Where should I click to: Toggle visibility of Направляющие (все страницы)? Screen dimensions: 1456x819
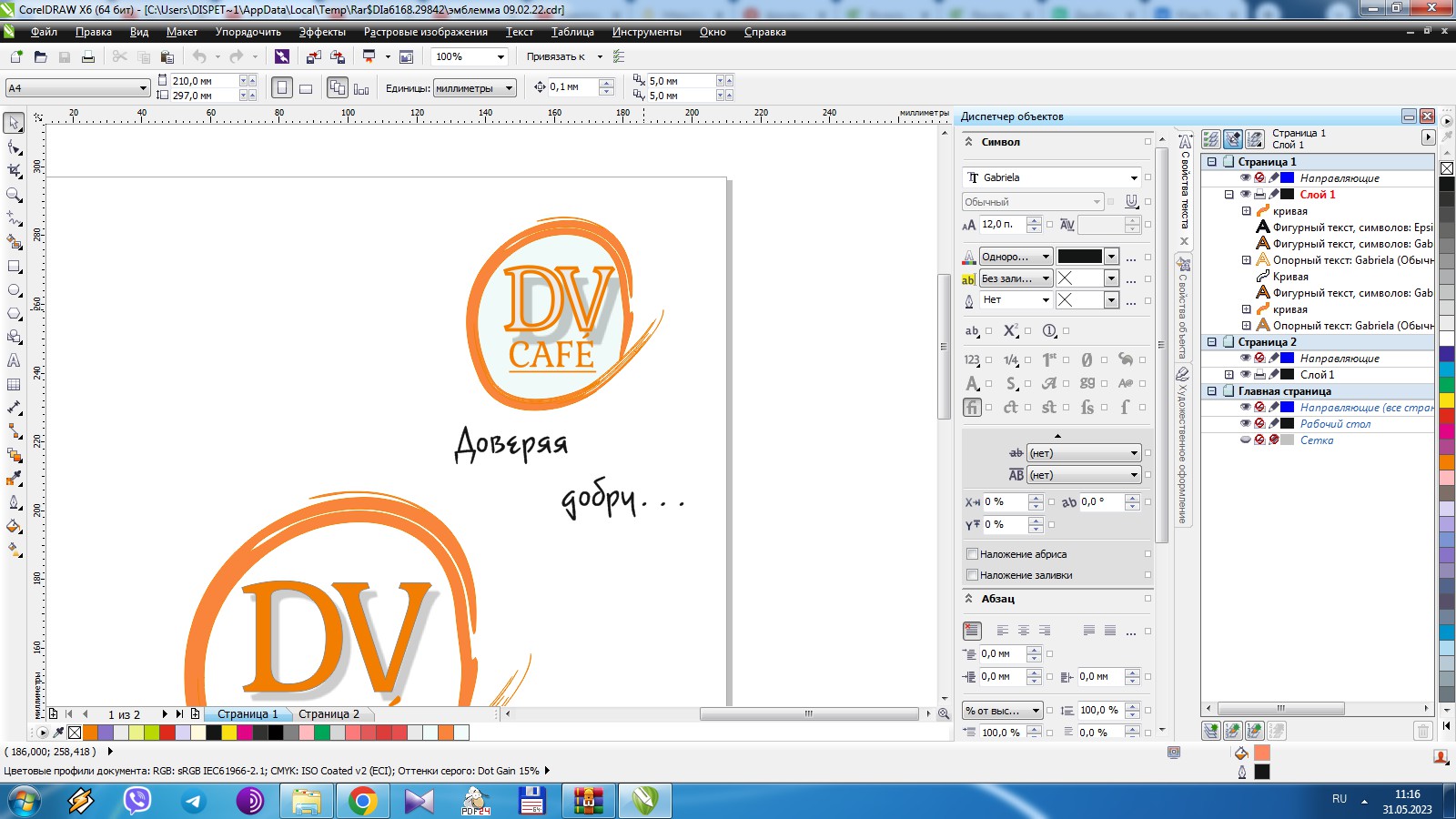click(1245, 407)
